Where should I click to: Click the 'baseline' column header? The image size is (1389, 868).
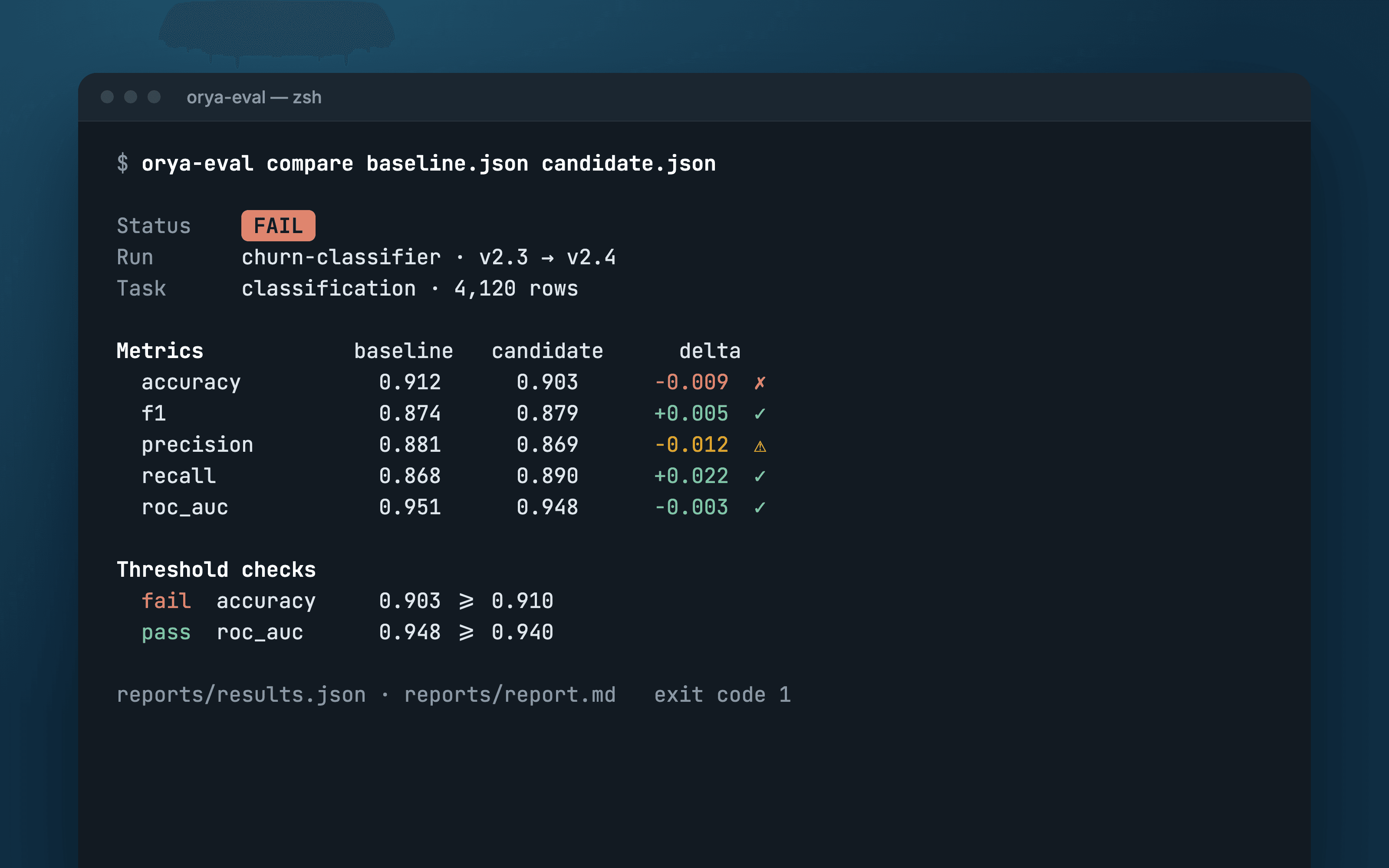(404, 351)
